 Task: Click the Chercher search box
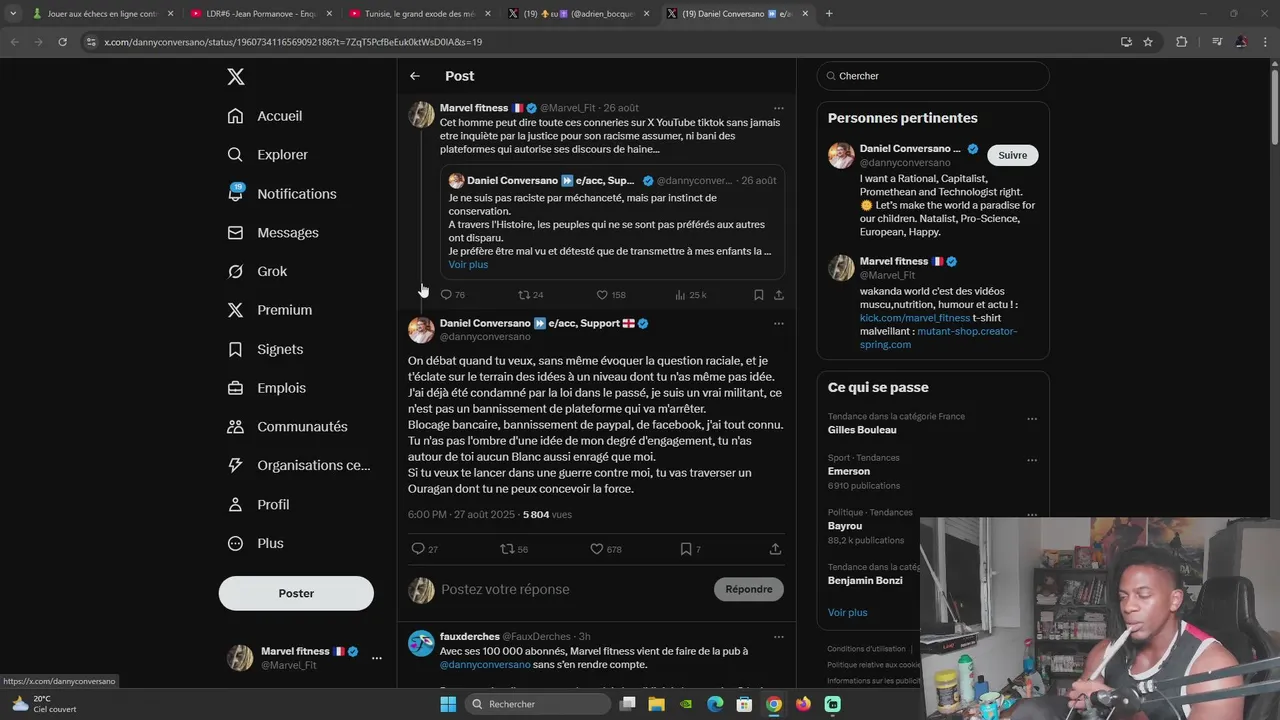point(933,76)
